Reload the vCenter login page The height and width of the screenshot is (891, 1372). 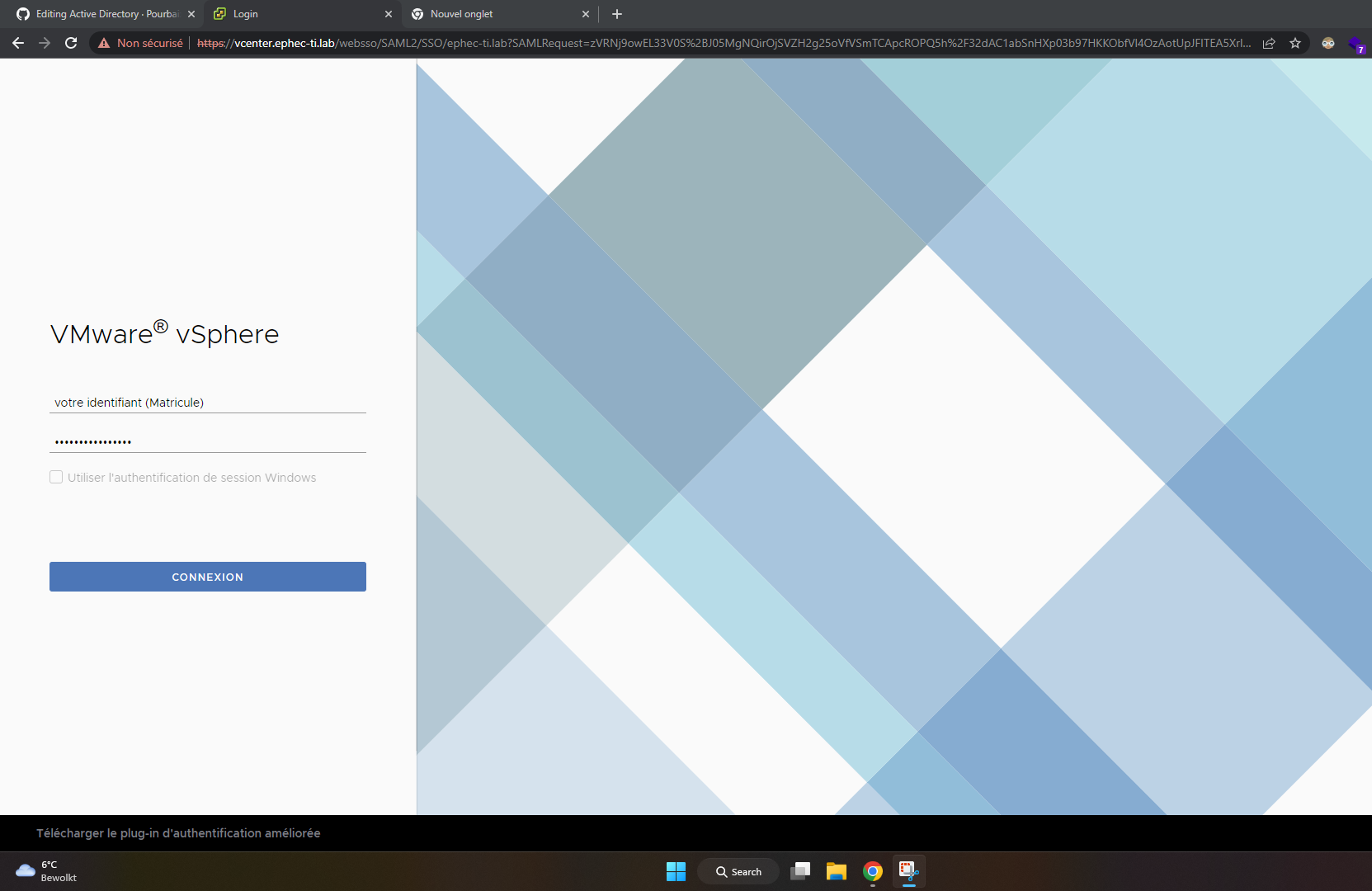71,43
